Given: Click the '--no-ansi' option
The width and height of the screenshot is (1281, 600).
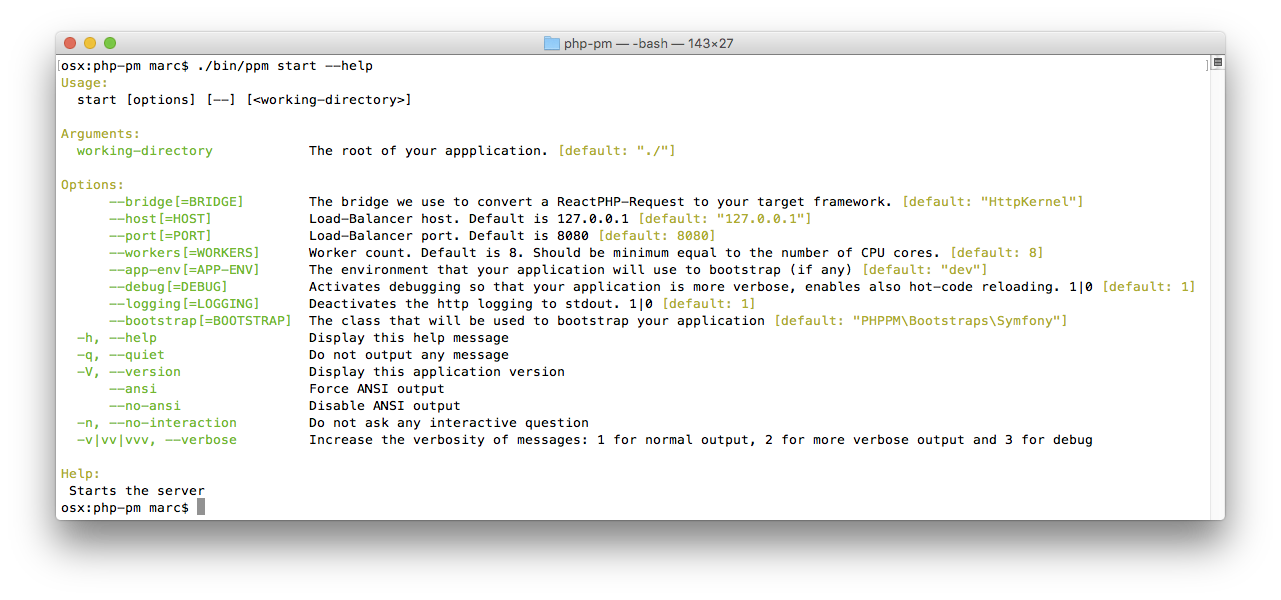Looking at the screenshot, I should pyautogui.click(x=145, y=406).
